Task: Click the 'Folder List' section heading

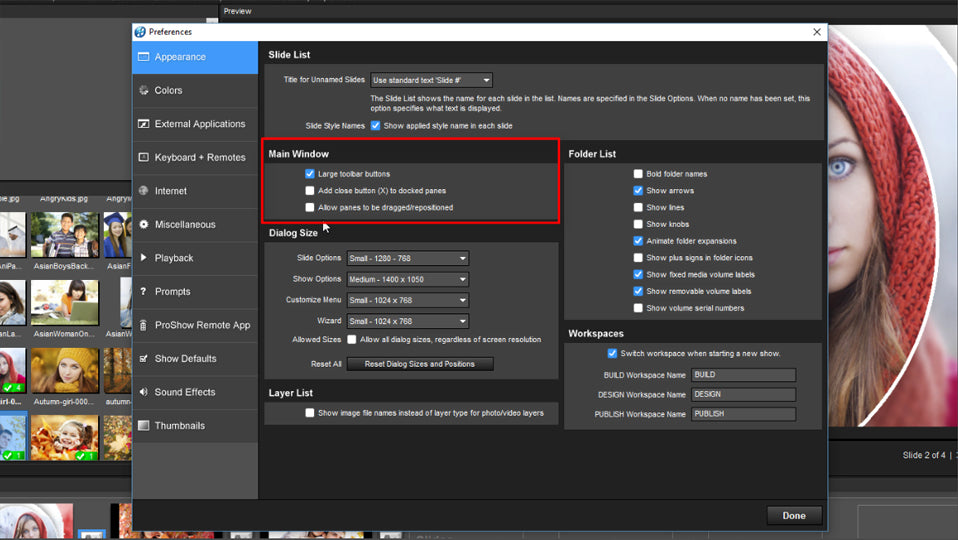Action: pos(592,154)
